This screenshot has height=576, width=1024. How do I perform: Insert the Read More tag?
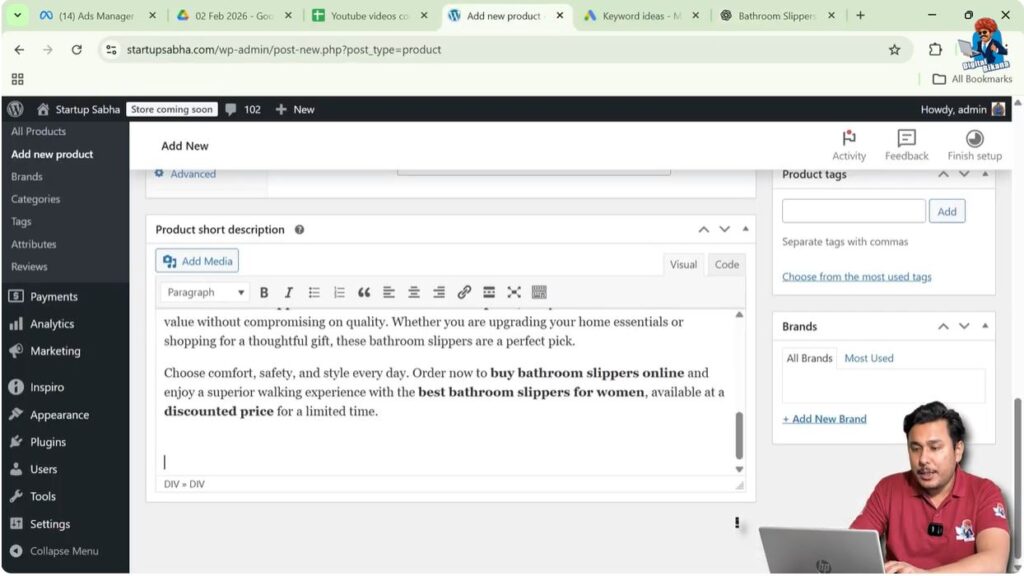(x=489, y=292)
